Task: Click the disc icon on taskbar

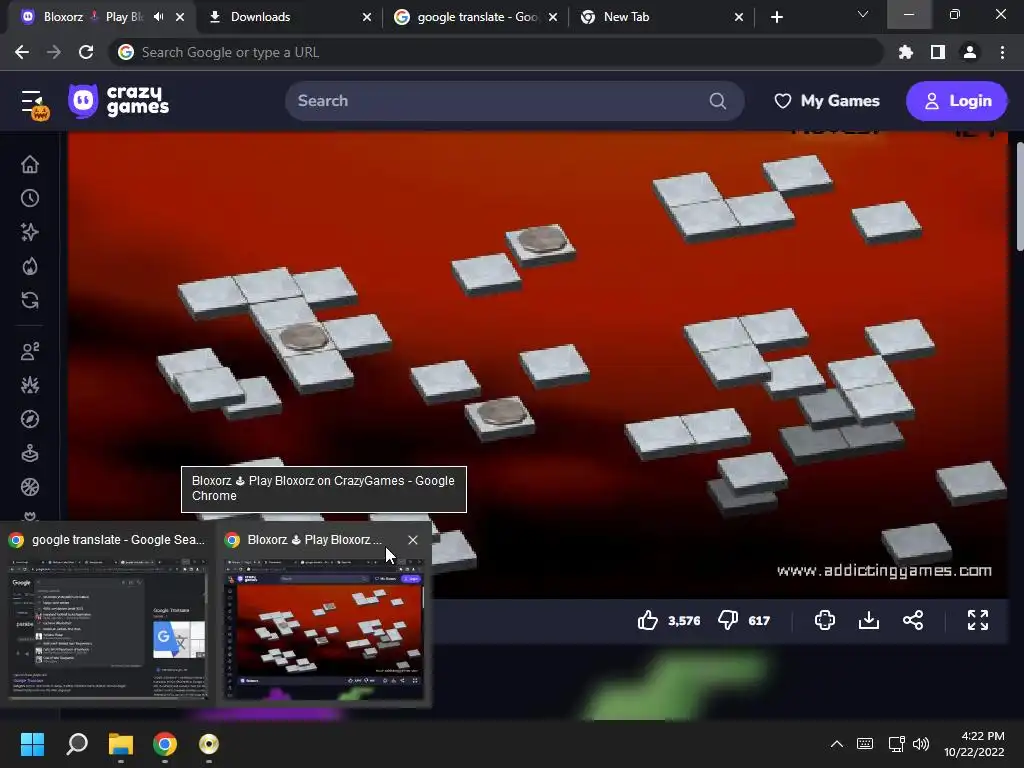Action: pos(209,744)
